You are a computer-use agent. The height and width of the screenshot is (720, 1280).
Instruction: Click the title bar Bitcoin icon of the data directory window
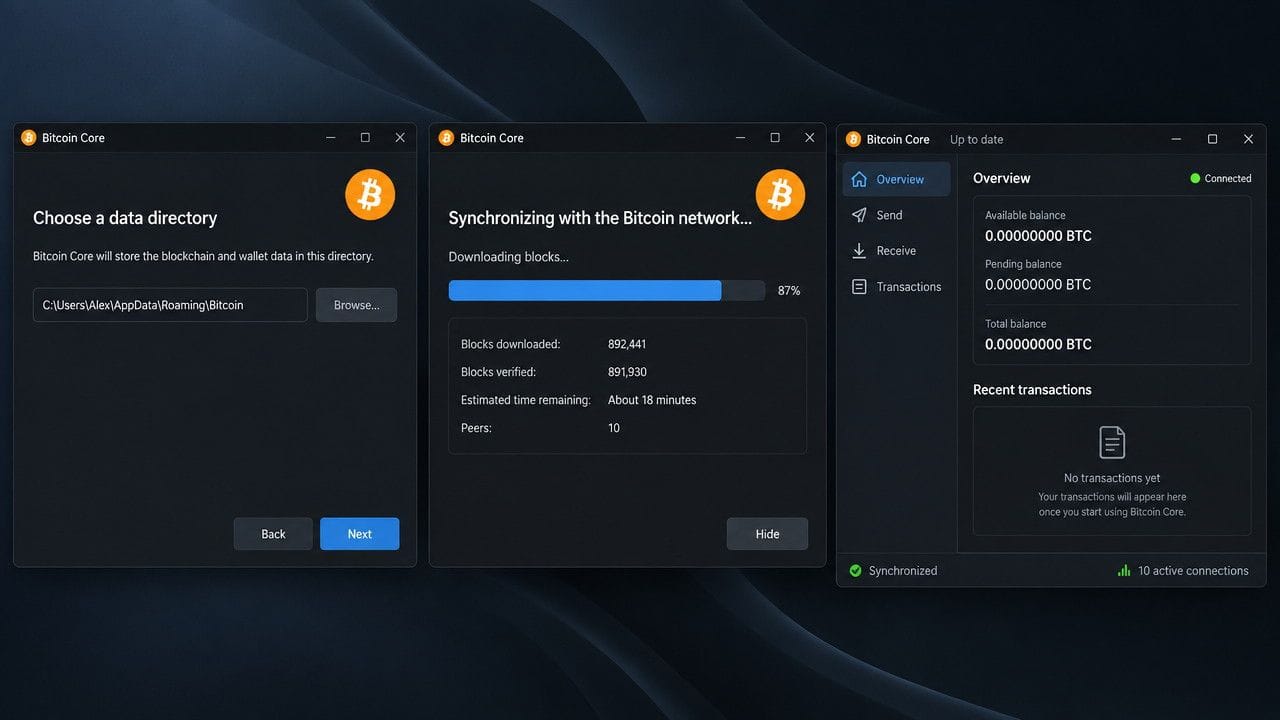pos(28,138)
